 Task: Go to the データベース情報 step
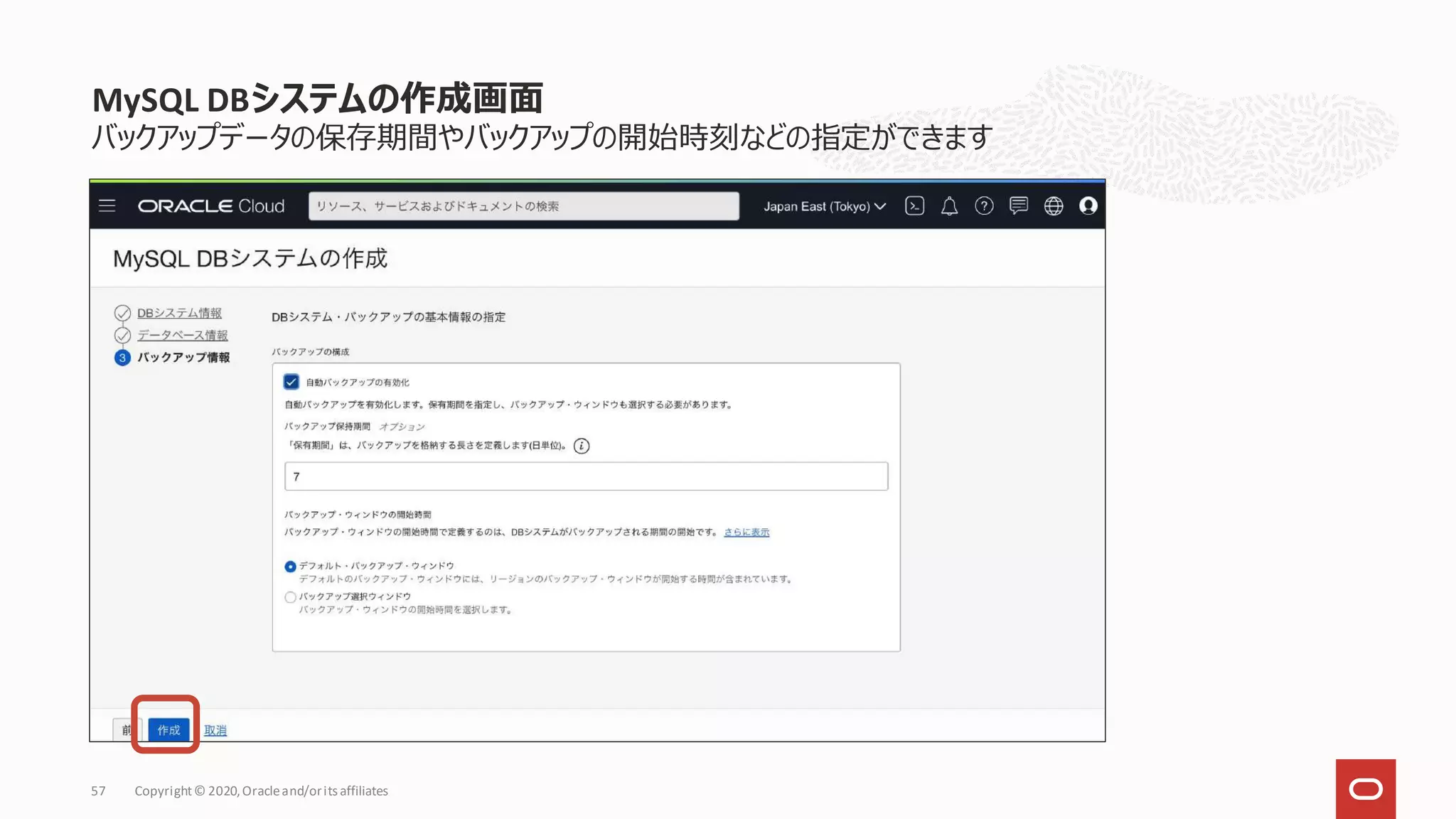click(183, 335)
